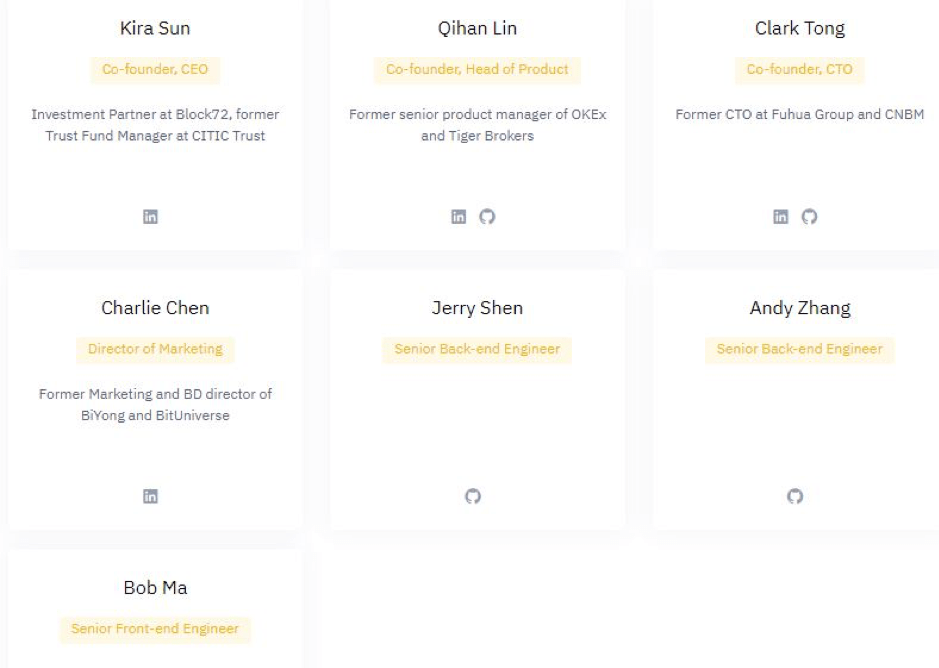Click the Director of Marketing badge
939x668 pixels.
coord(155,349)
